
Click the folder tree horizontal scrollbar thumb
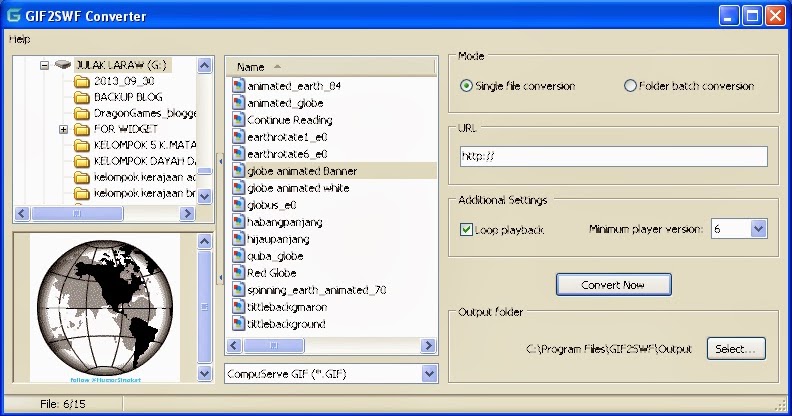tap(77, 214)
